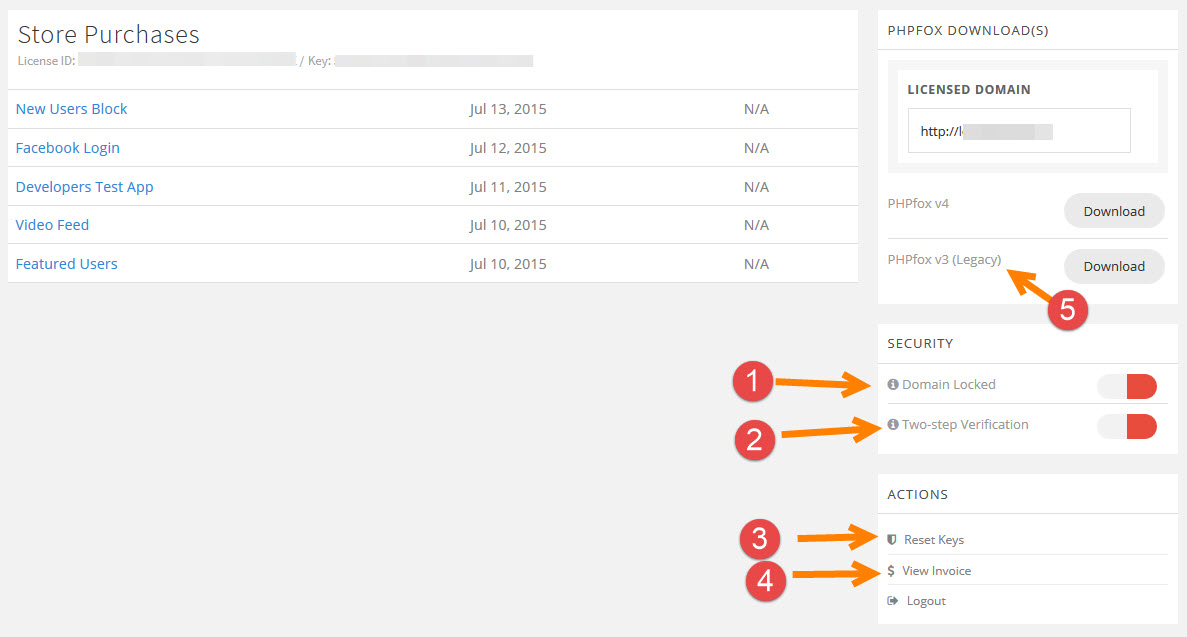
Task: Download PHPfox v4
Action: point(1114,211)
